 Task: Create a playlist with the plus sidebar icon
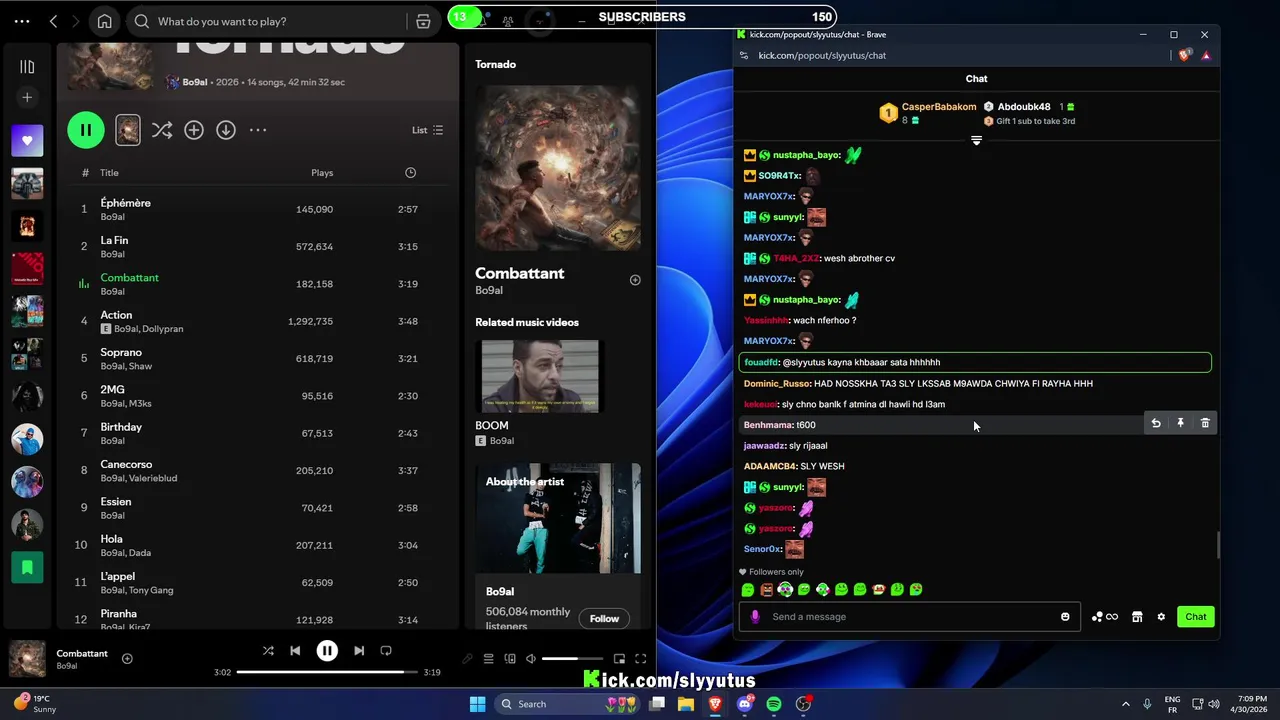[27, 97]
